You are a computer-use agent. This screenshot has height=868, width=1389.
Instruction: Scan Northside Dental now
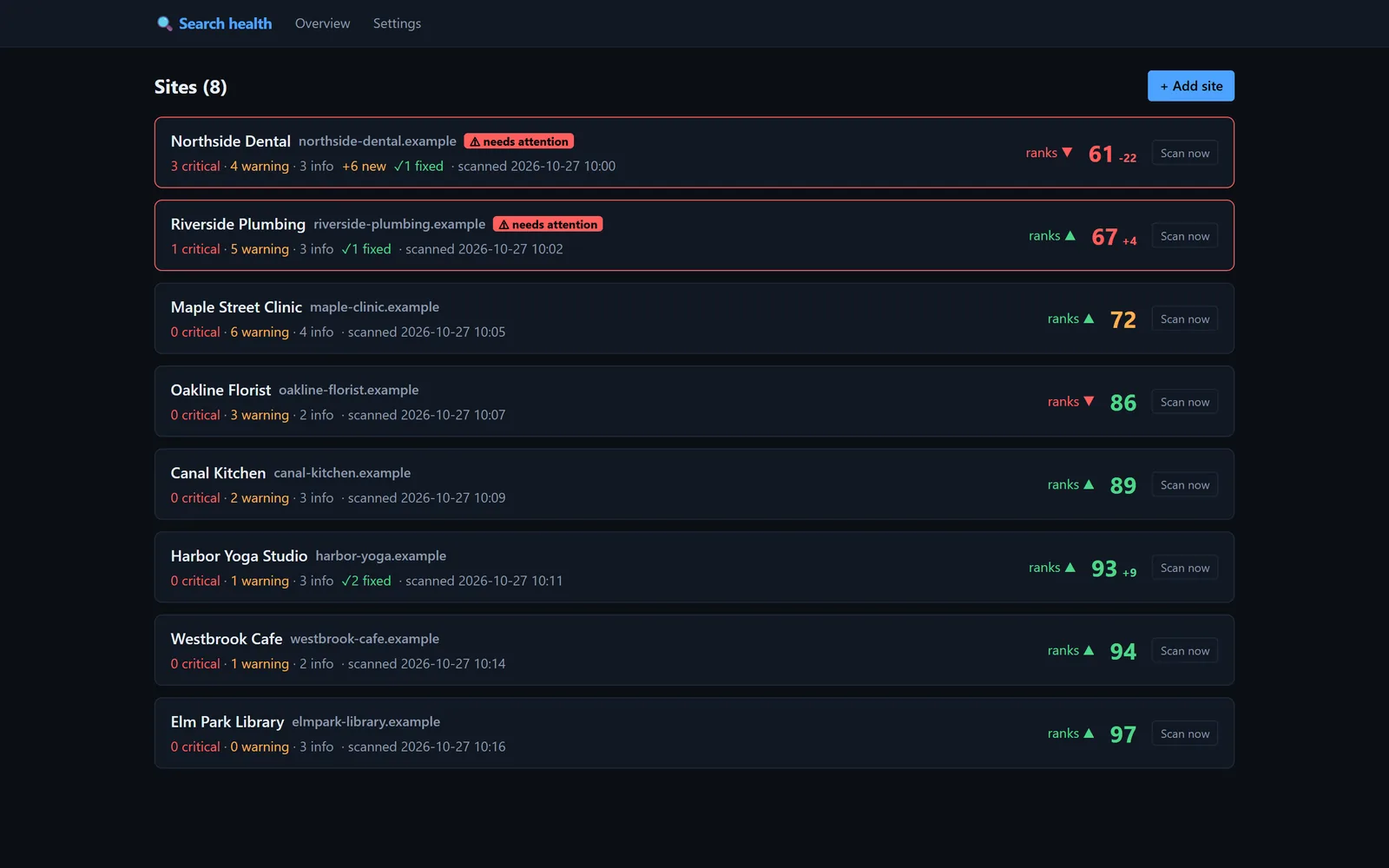click(1185, 153)
